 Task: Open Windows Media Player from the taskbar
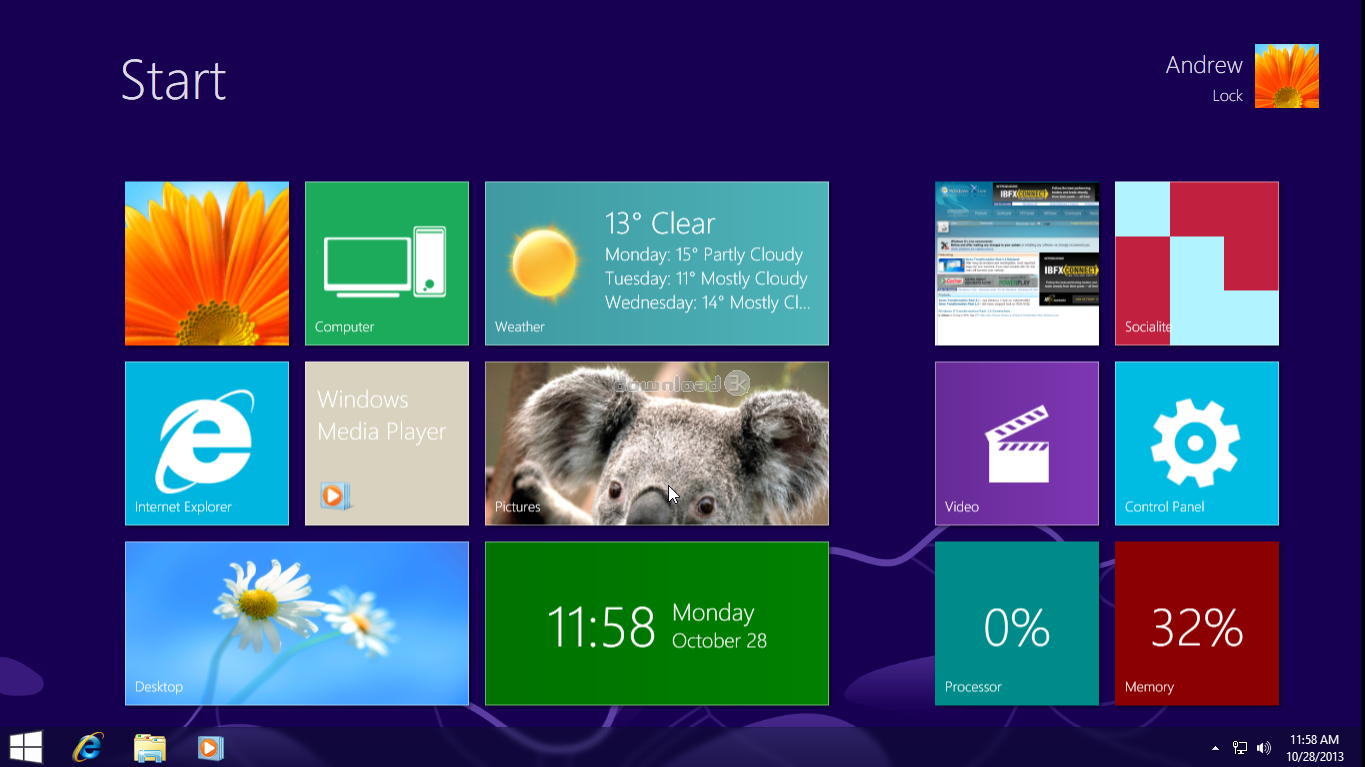point(210,747)
